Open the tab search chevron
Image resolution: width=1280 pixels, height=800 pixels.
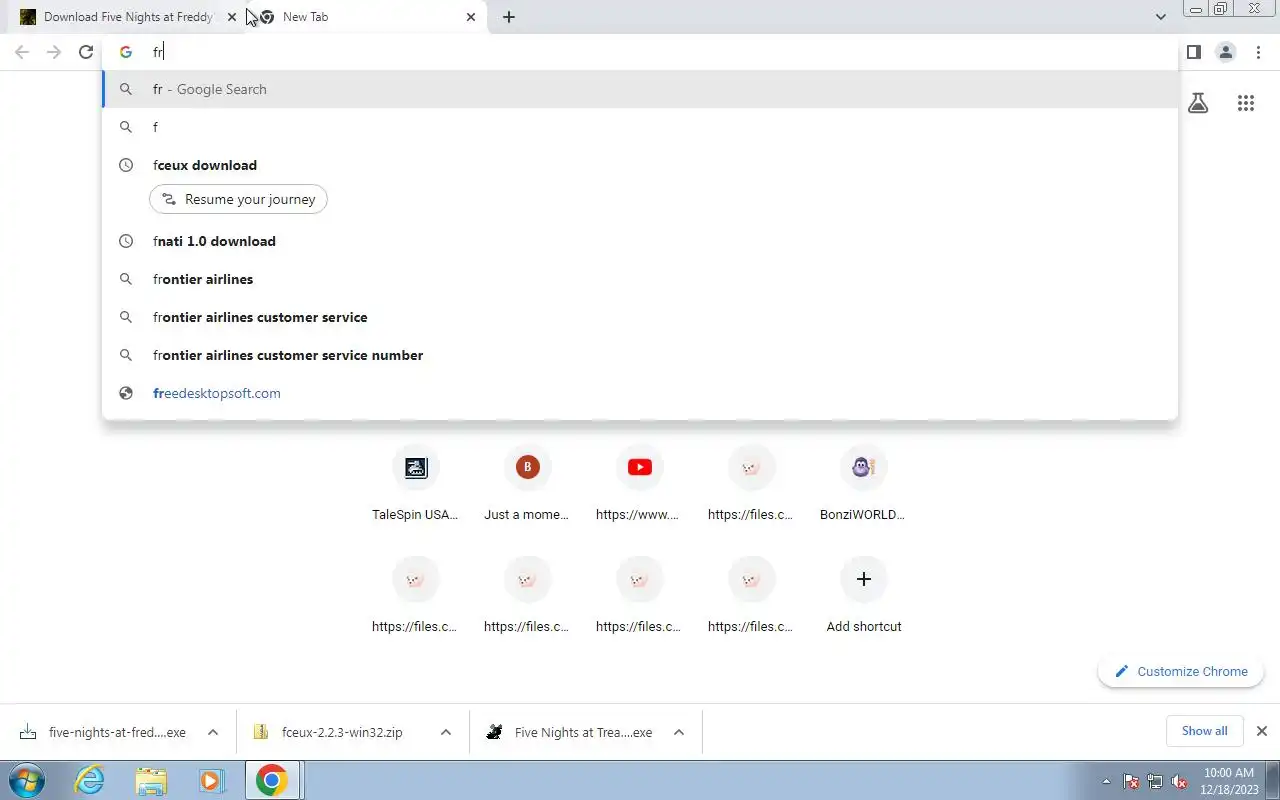click(x=1160, y=17)
